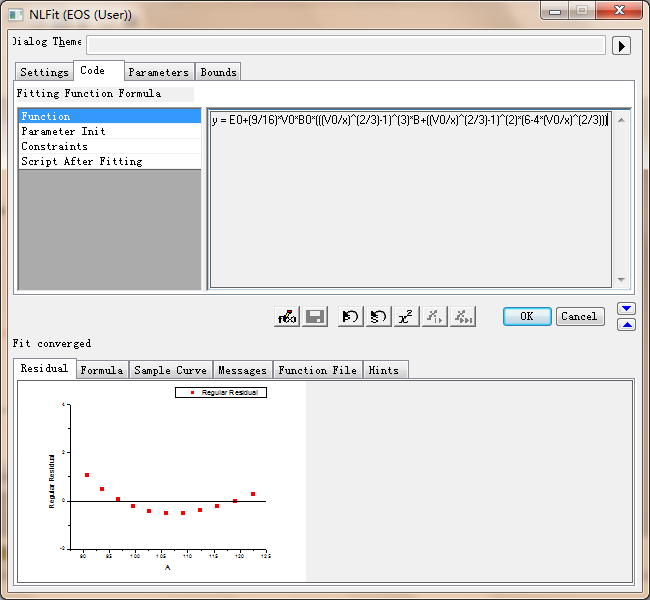Select Parameter Init in the list
Viewport: 650px width, 600px height.
(110, 131)
